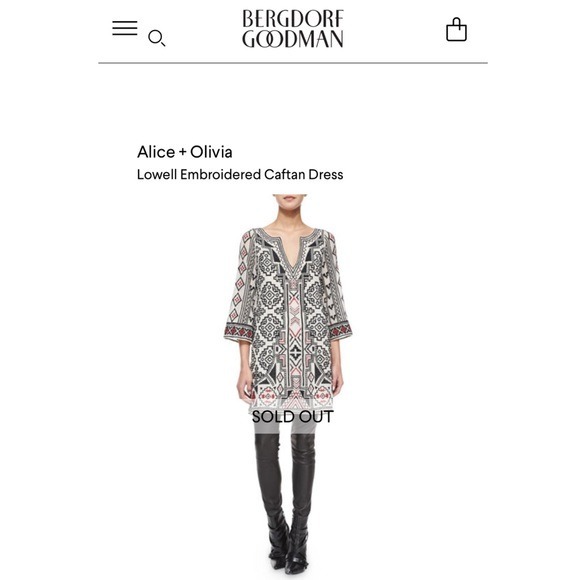
Task: Open the caftan dress product photo
Action: (x=289, y=384)
